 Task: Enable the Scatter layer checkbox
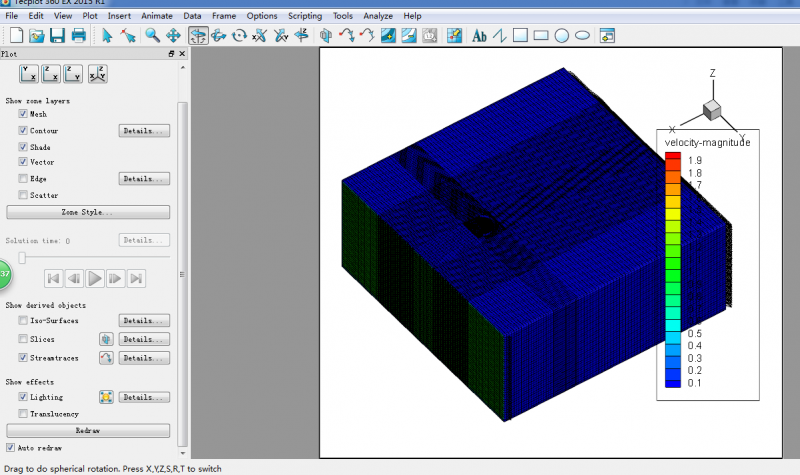click(x=23, y=195)
